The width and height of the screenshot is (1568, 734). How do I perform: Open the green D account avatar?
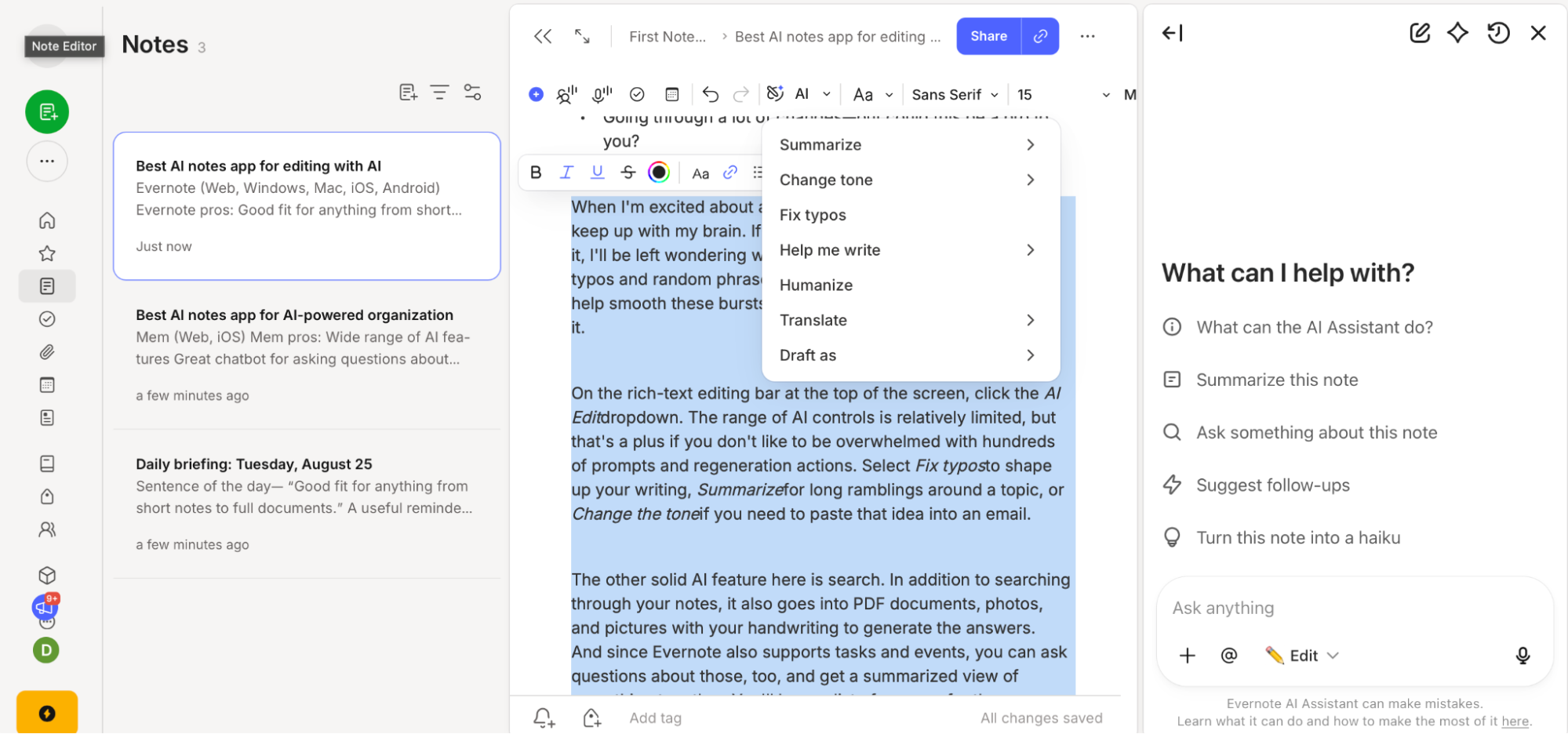click(46, 650)
